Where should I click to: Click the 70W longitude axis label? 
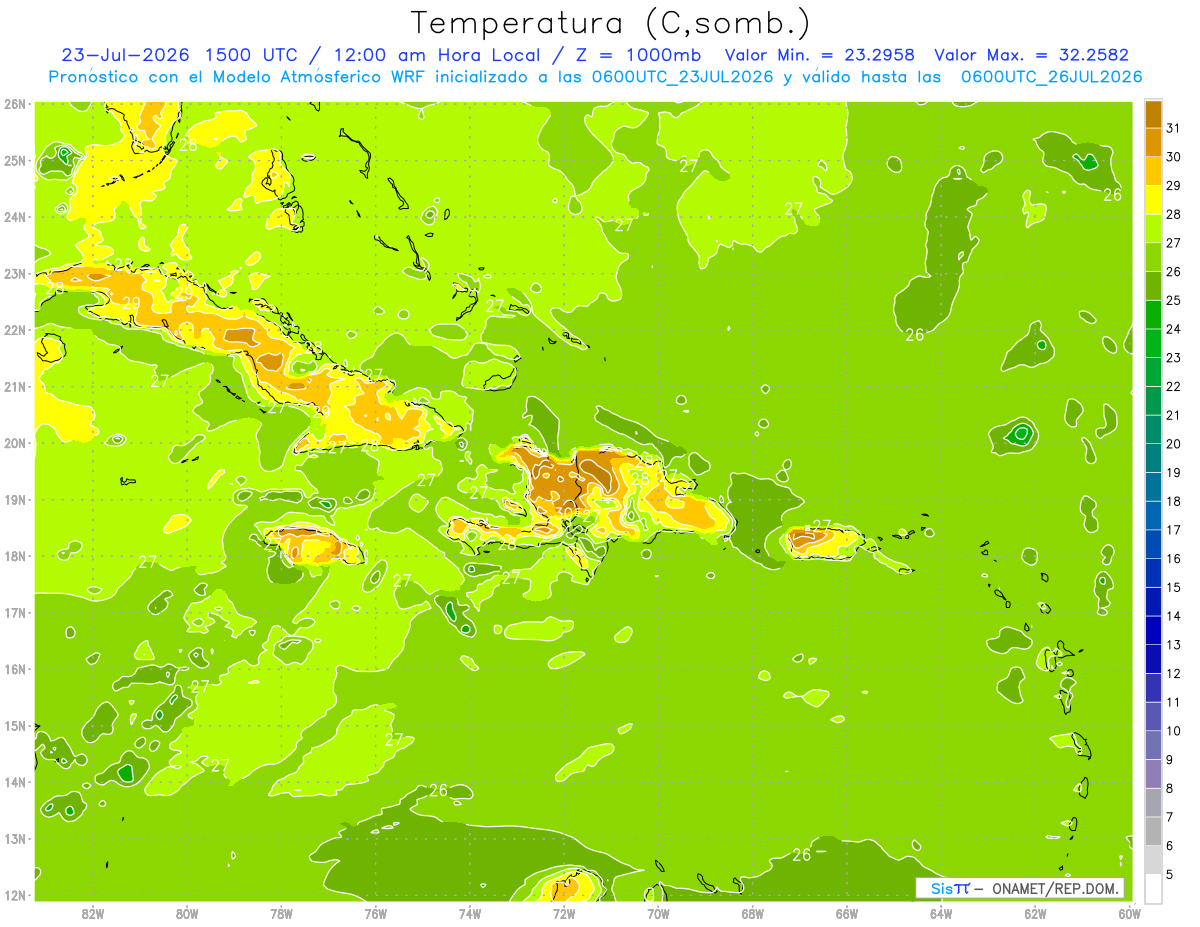pos(658,914)
